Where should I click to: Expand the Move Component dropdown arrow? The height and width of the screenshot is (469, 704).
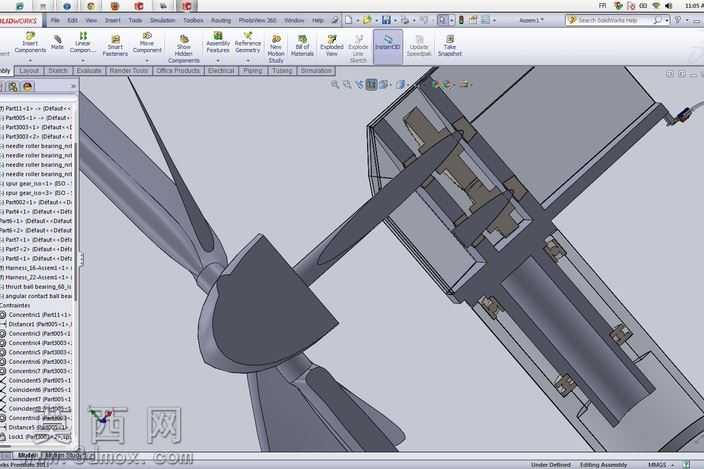click(x=147, y=60)
